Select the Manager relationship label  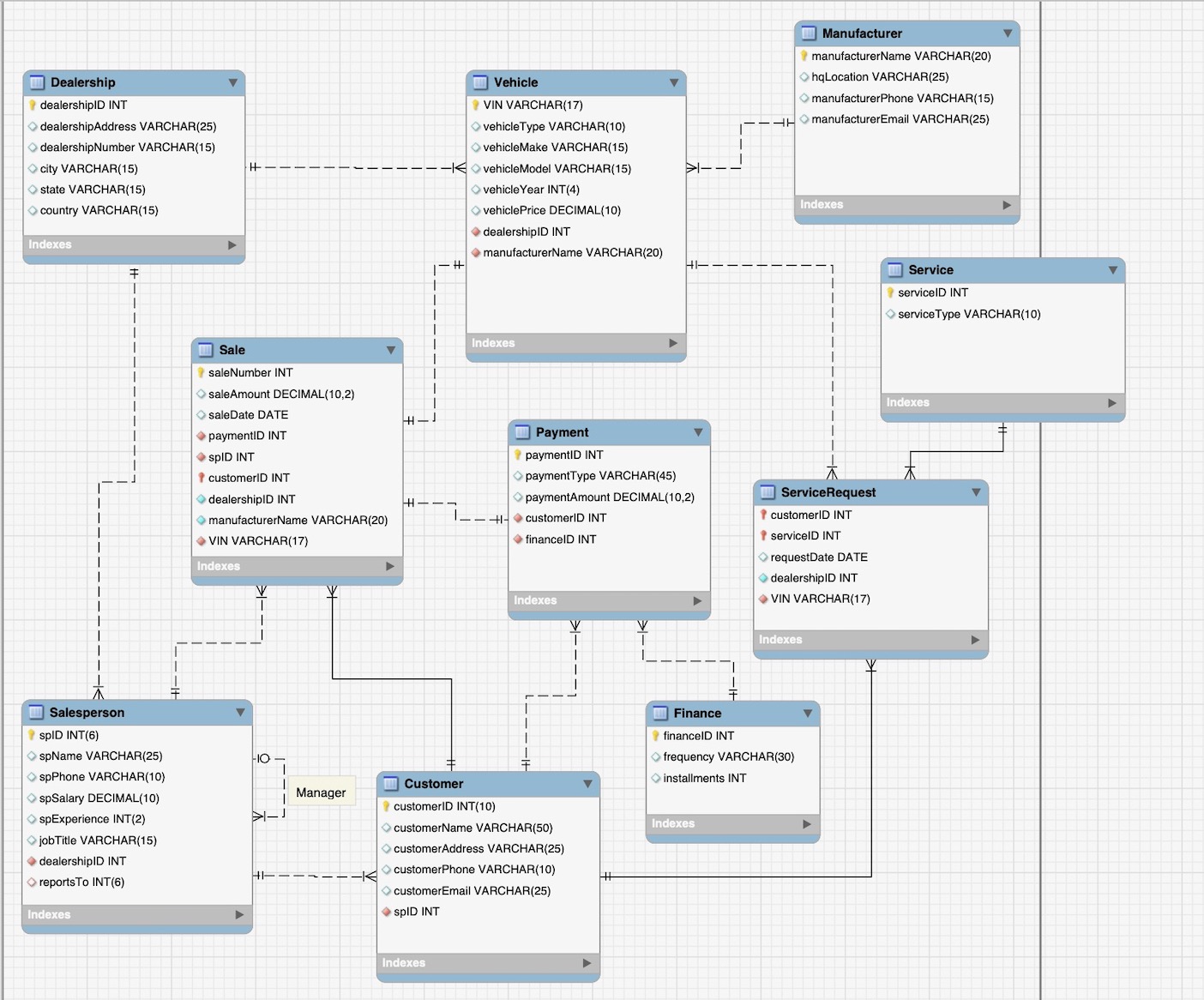321,792
